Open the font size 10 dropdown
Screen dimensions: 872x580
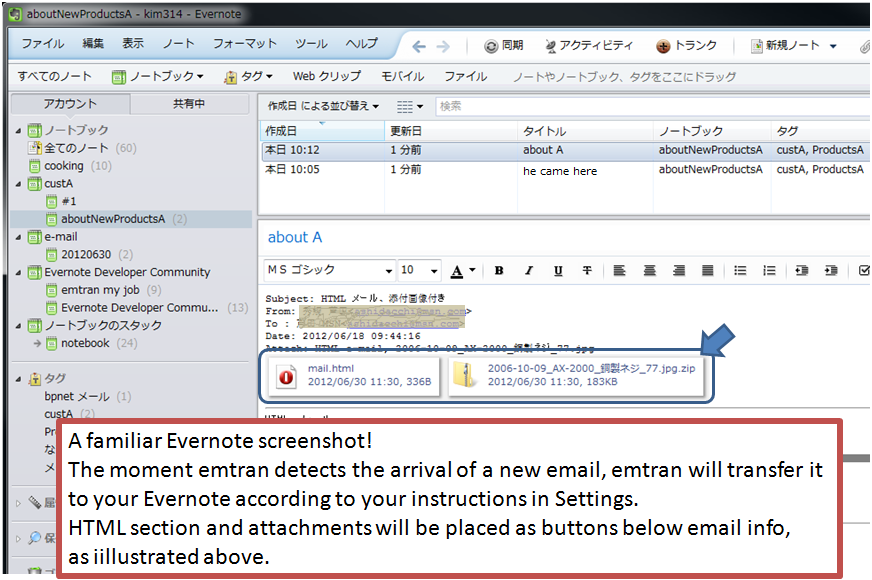coord(434,271)
